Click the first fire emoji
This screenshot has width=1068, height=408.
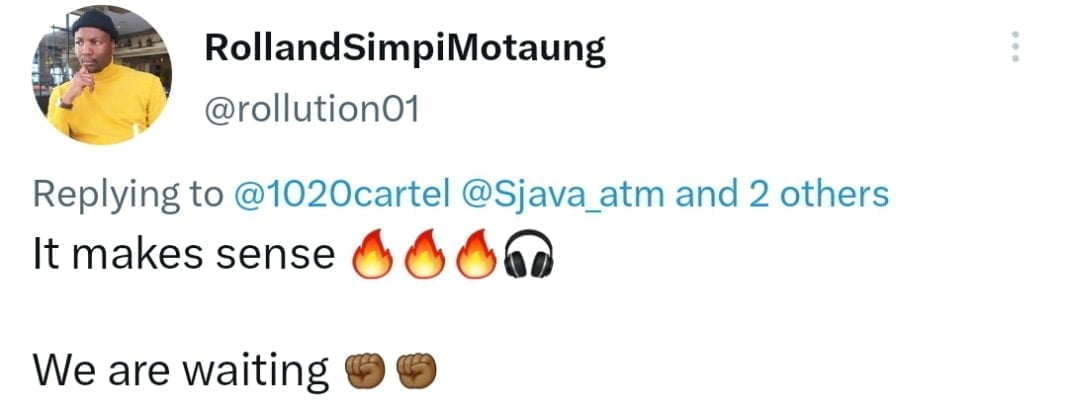(371, 254)
